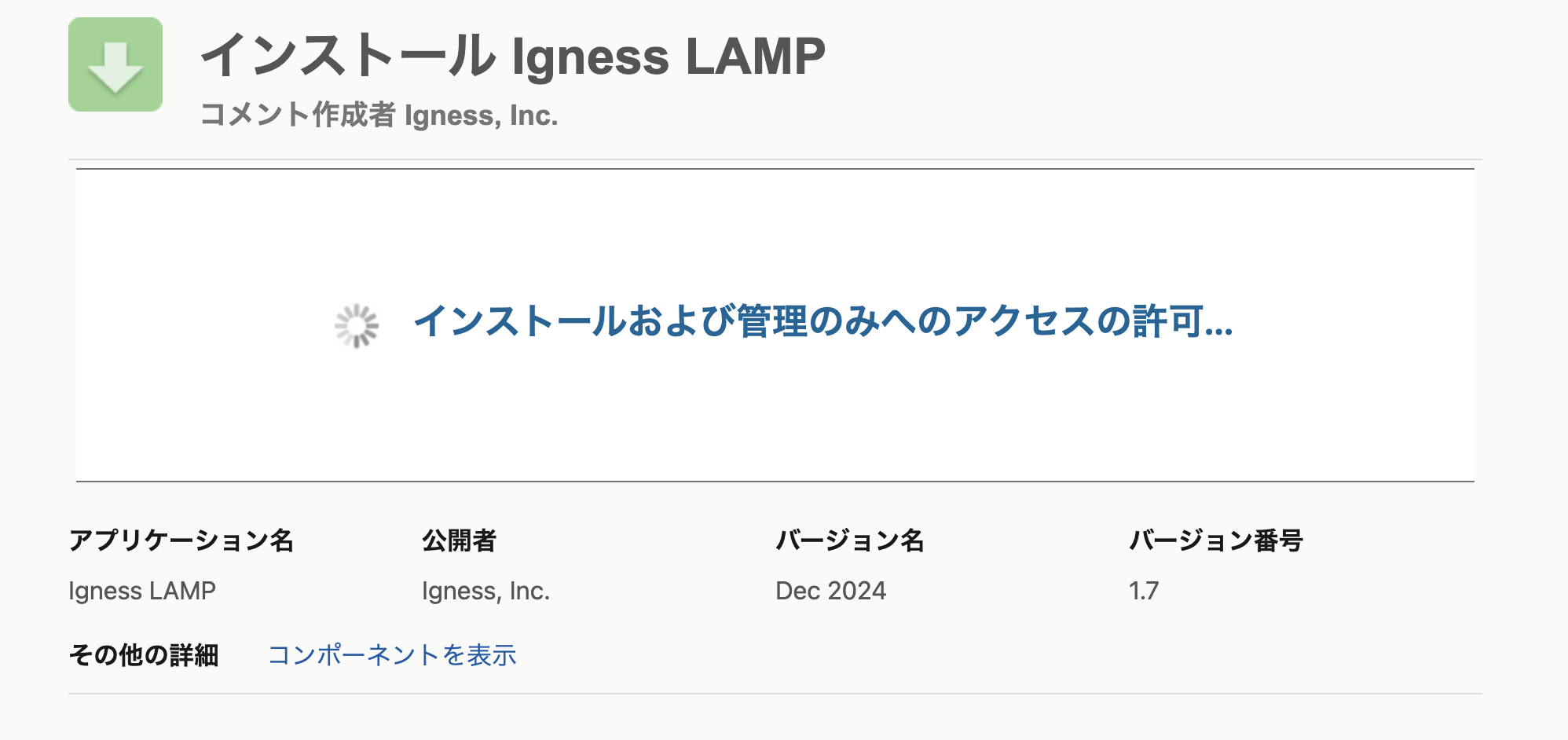This screenshot has height=740, width=1568.
Task: Click the word アクセス in the loading message
Action: point(1025,321)
